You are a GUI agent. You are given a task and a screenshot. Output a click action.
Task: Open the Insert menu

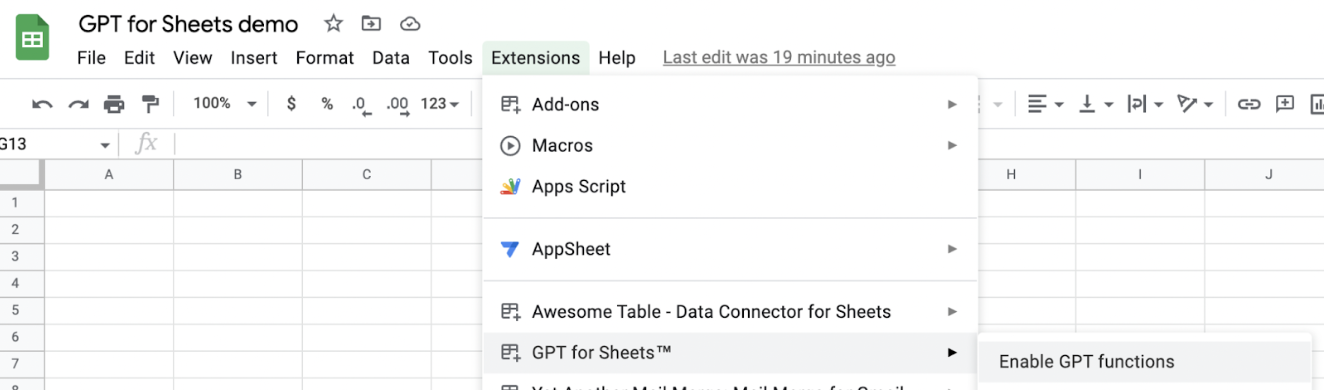(254, 58)
